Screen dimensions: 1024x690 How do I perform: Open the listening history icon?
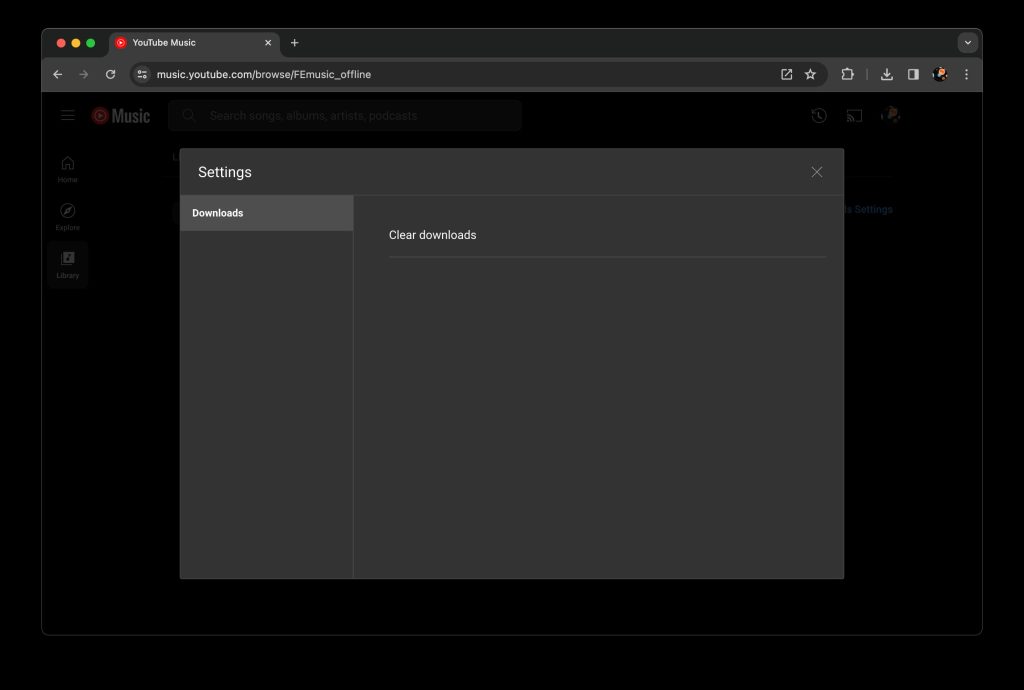pyautogui.click(x=819, y=116)
